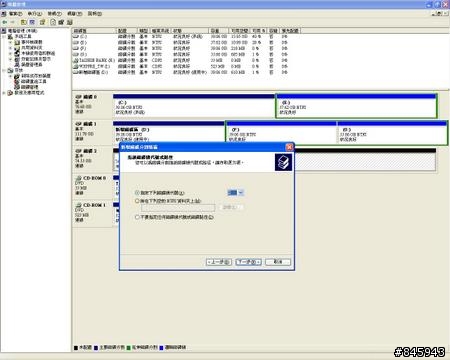The height and width of the screenshot is (360, 450).
Task: Select the mount in NTFS folder radio
Action: pos(137,201)
